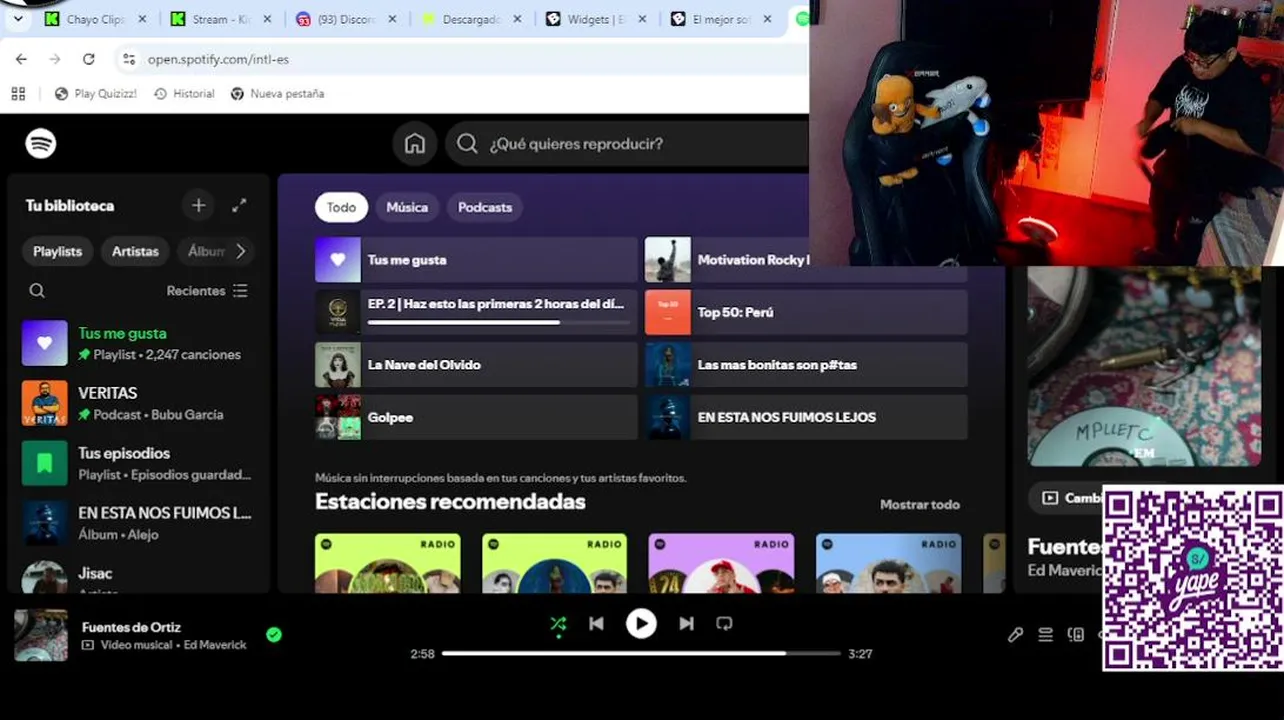Open the Chrome apps grid in bookmarks bar
The height and width of the screenshot is (720, 1284).
pyautogui.click(x=18, y=93)
